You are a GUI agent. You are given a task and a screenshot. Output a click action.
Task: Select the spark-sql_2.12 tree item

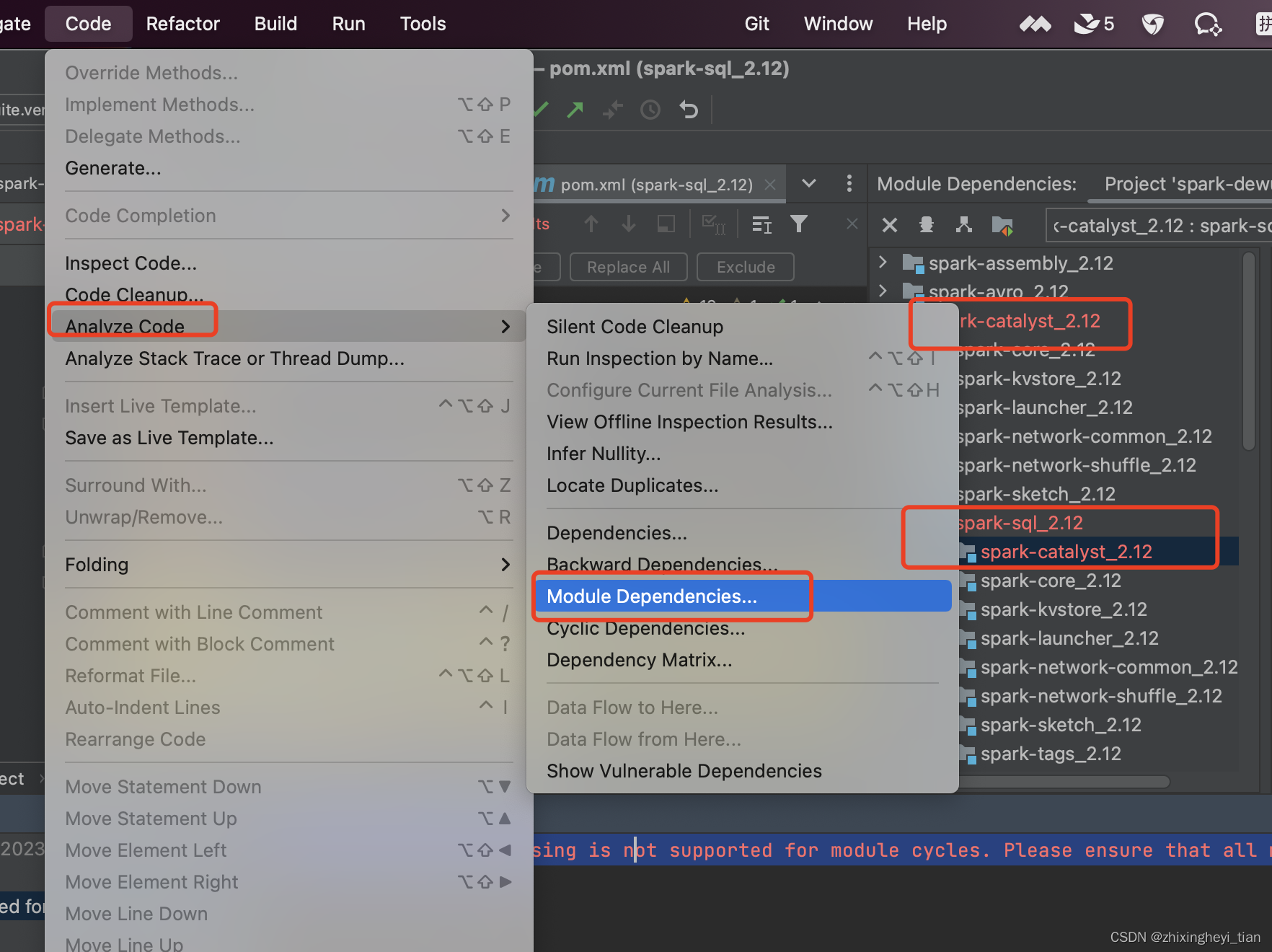pyautogui.click(x=1020, y=523)
